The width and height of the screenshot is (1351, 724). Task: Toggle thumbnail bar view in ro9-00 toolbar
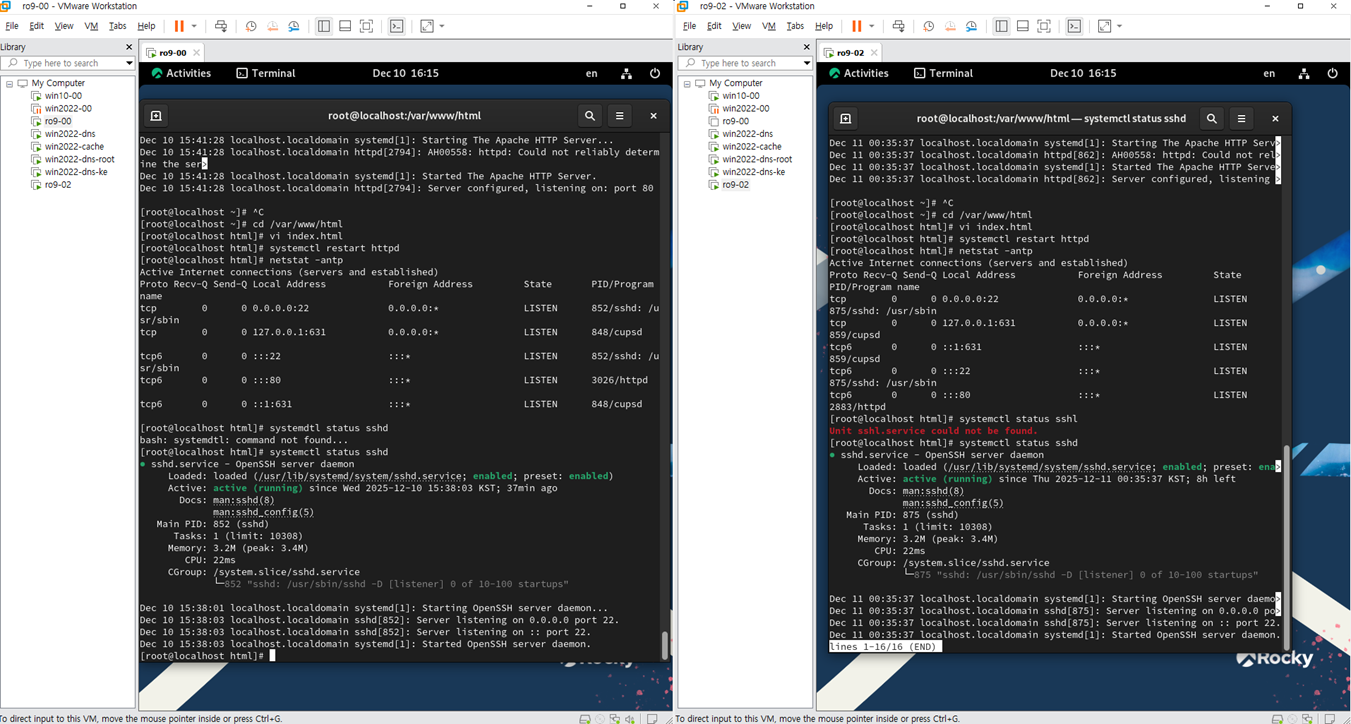pyautogui.click(x=345, y=26)
